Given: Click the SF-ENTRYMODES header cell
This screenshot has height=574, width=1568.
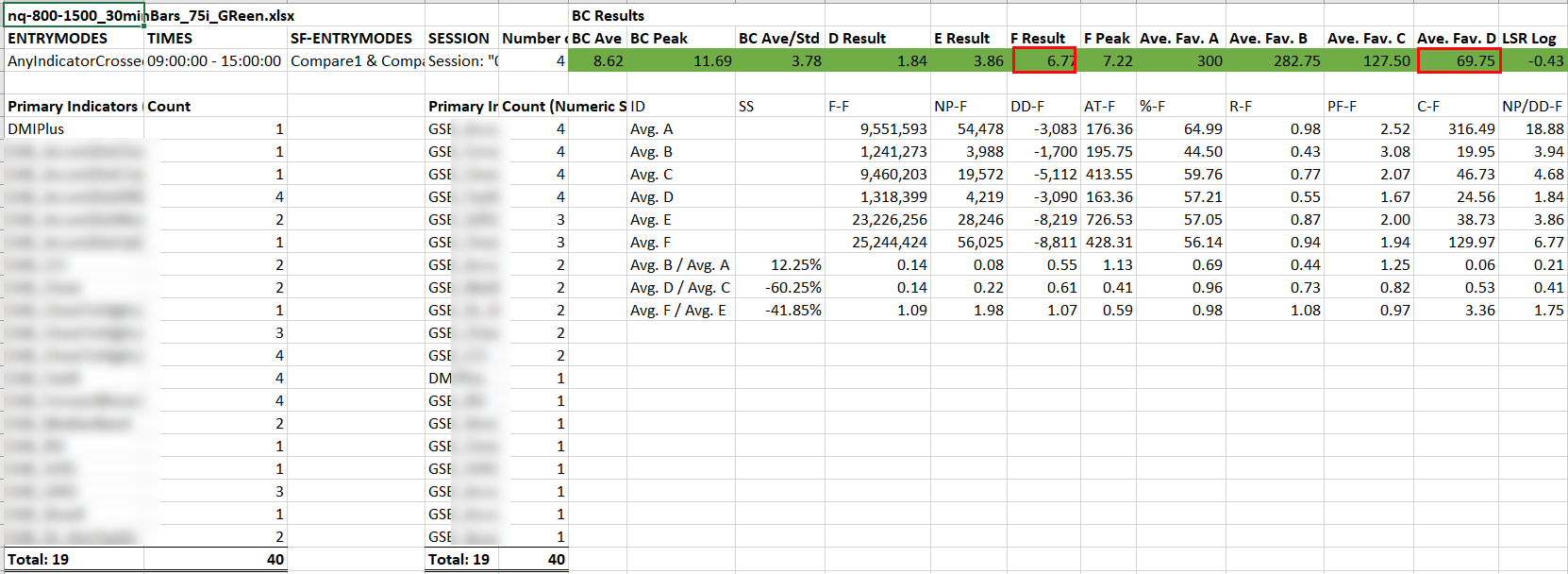Looking at the screenshot, I should [351, 39].
